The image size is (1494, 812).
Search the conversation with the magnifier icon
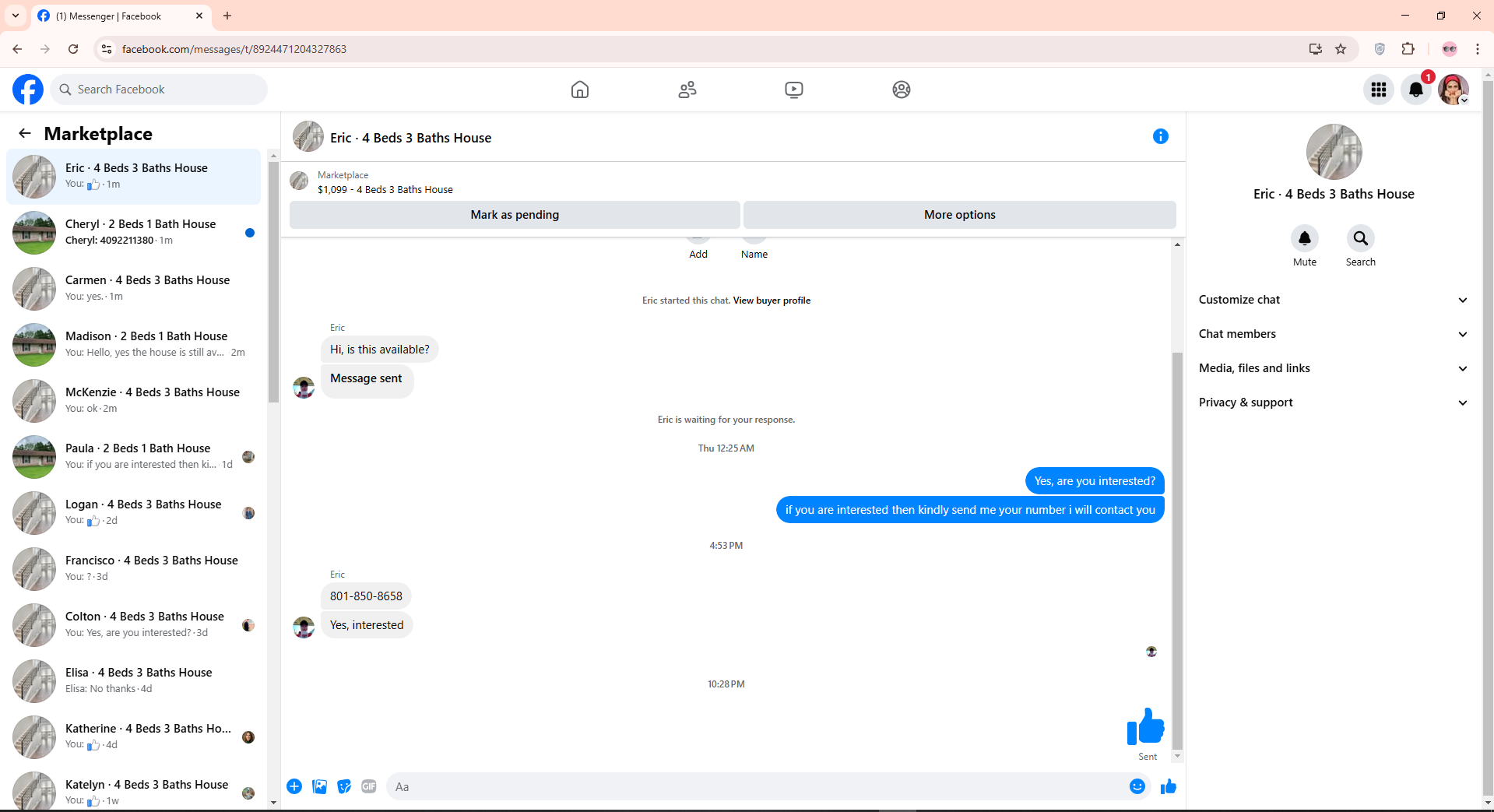point(1361,238)
